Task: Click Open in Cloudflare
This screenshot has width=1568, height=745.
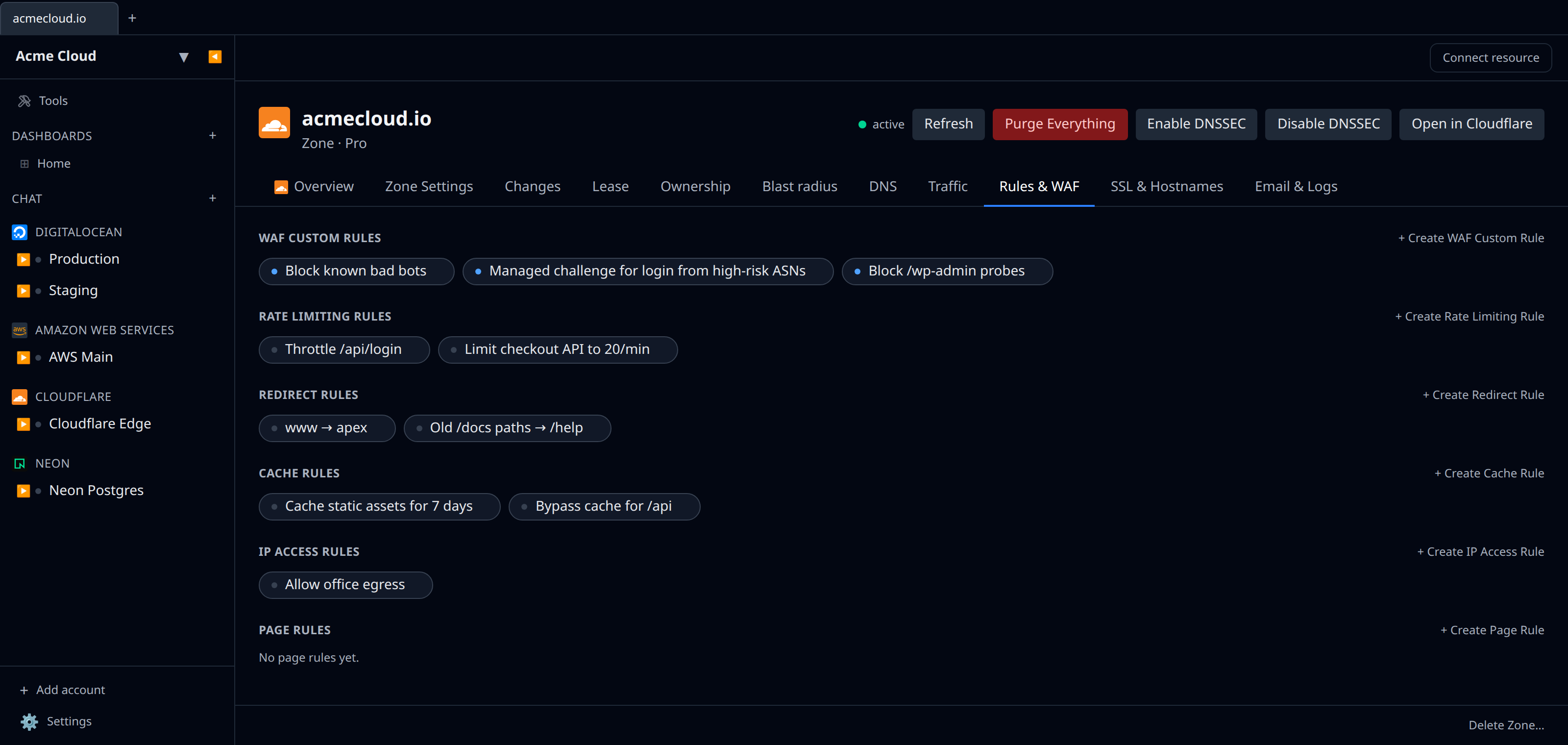Action: click(x=1472, y=124)
